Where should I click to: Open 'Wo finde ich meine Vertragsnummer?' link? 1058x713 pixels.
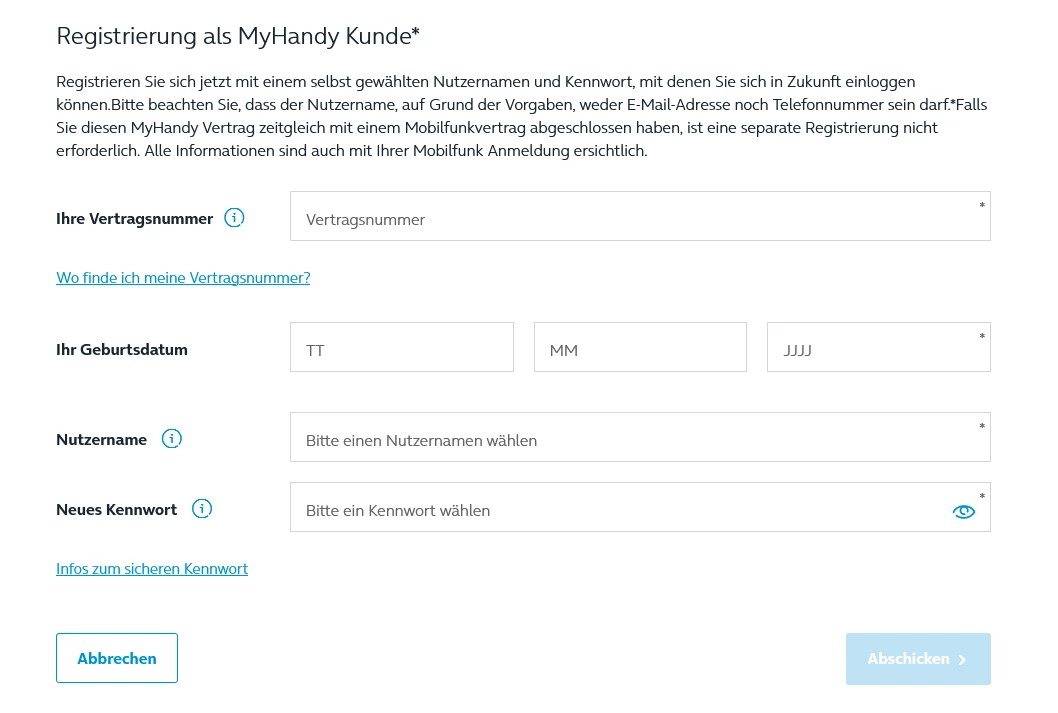(183, 278)
